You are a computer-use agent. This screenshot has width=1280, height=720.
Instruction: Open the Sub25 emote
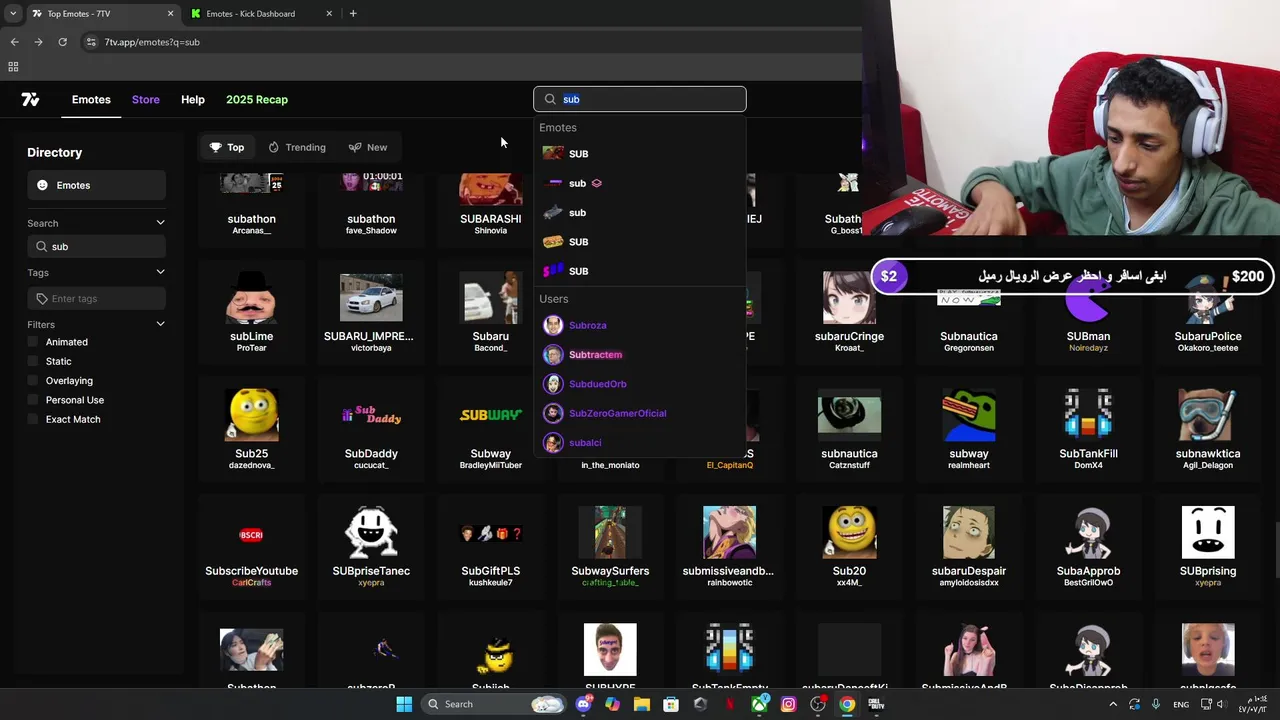pyautogui.click(x=251, y=428)
